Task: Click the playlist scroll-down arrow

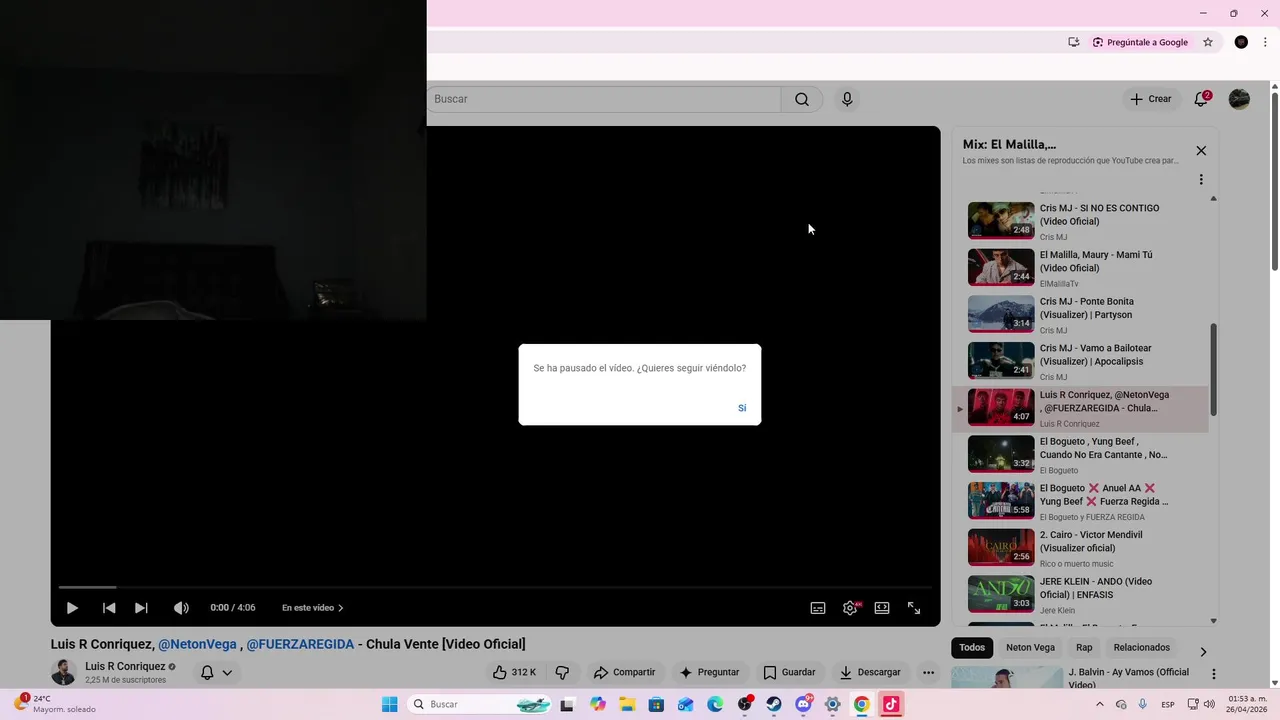Action: (x=1213, y=621)
